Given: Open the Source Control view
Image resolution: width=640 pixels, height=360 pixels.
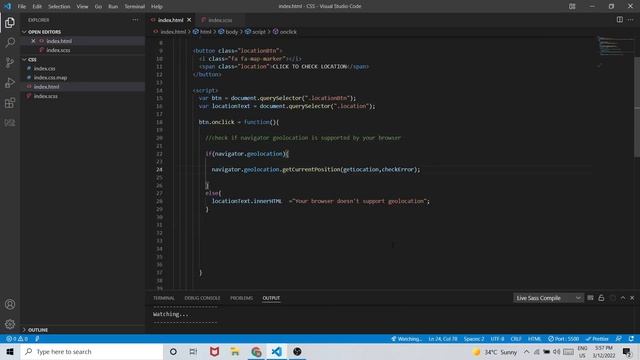Looking at the screenshot, I should [10, 62].
